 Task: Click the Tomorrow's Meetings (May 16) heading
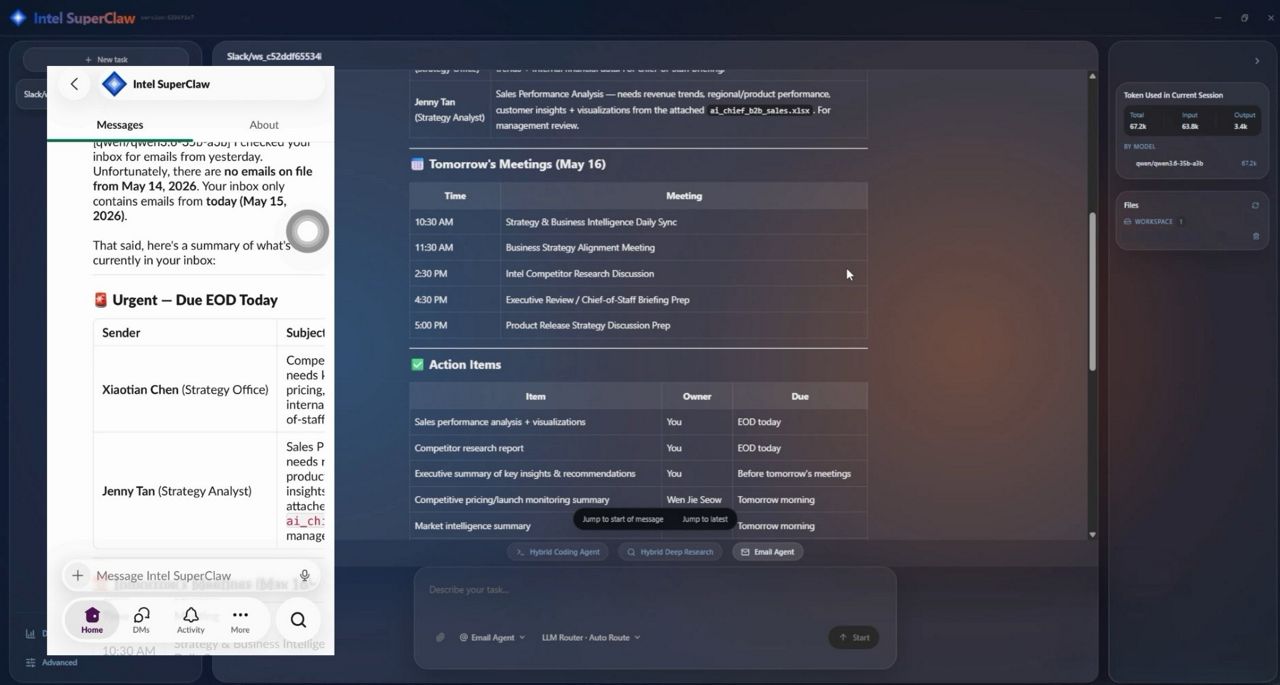click(517, 164)
